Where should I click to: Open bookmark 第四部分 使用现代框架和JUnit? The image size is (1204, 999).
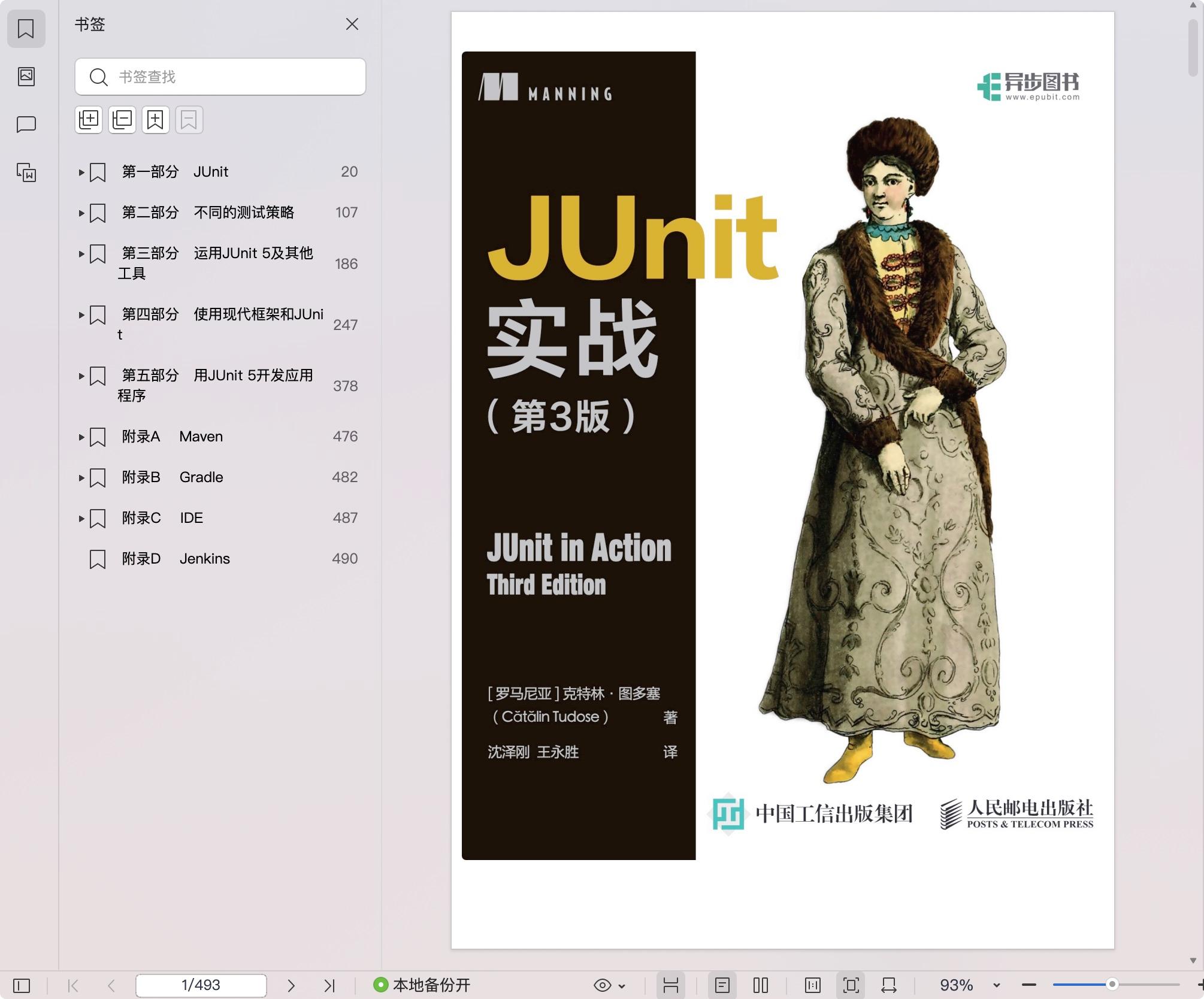[220, 325]
